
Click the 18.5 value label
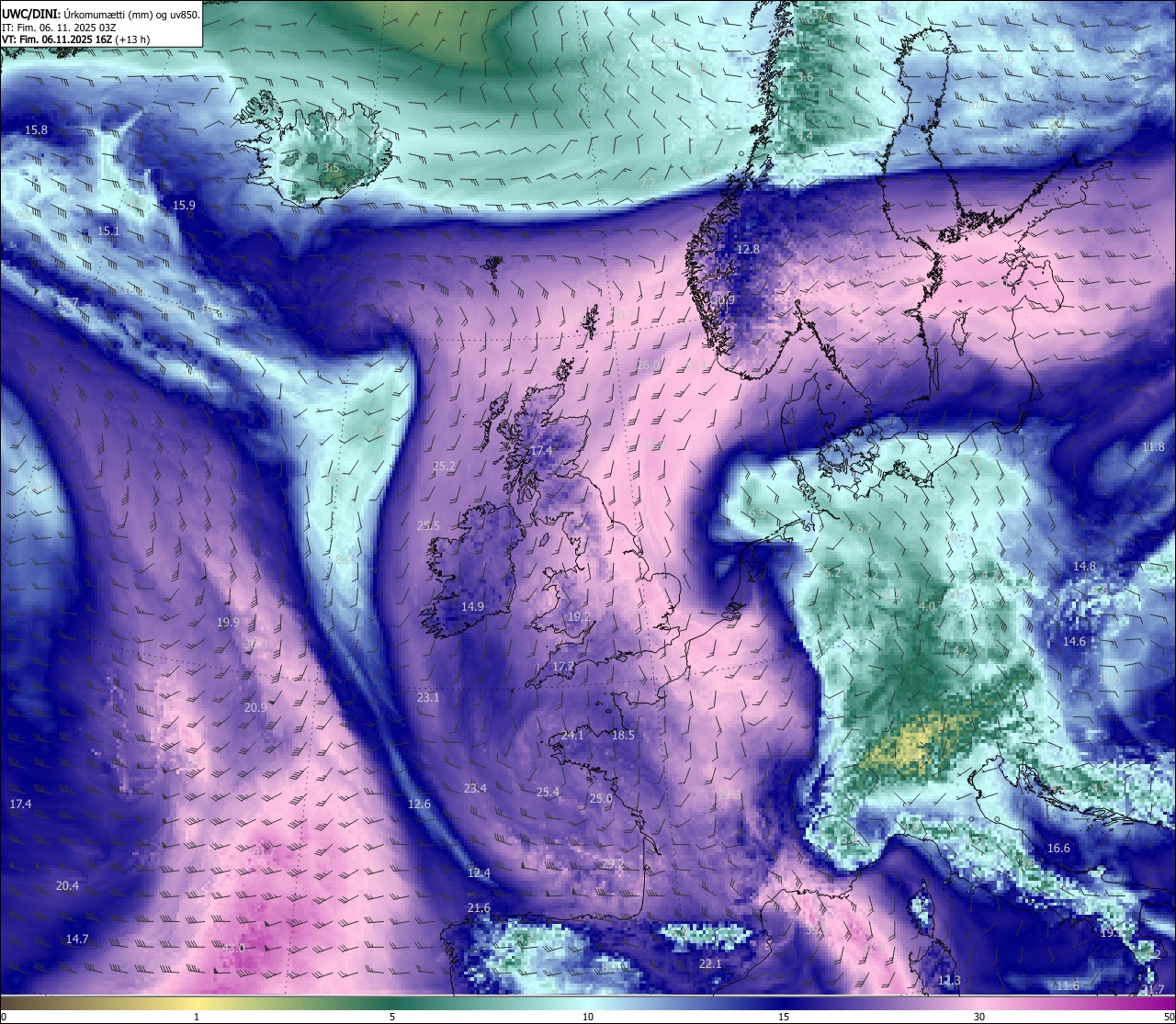click(623, 736)
